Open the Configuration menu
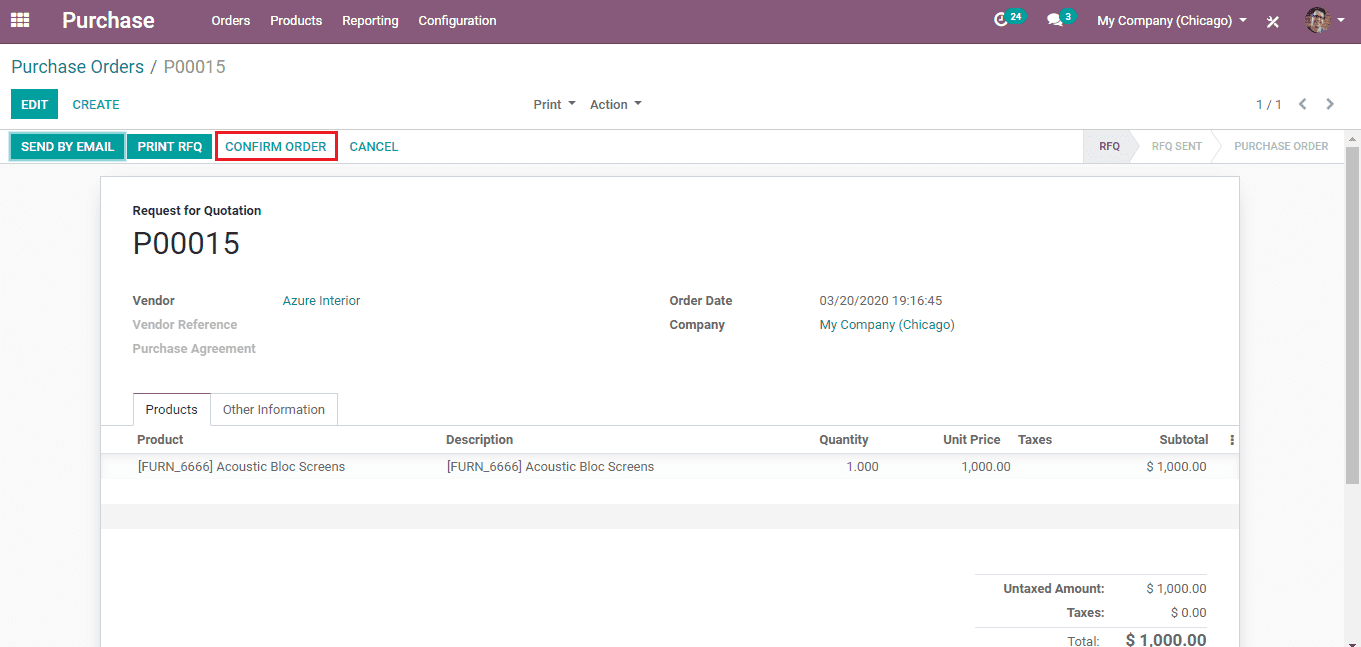The width and height of the screenshot is (1361, 647). tap(457, 20)
